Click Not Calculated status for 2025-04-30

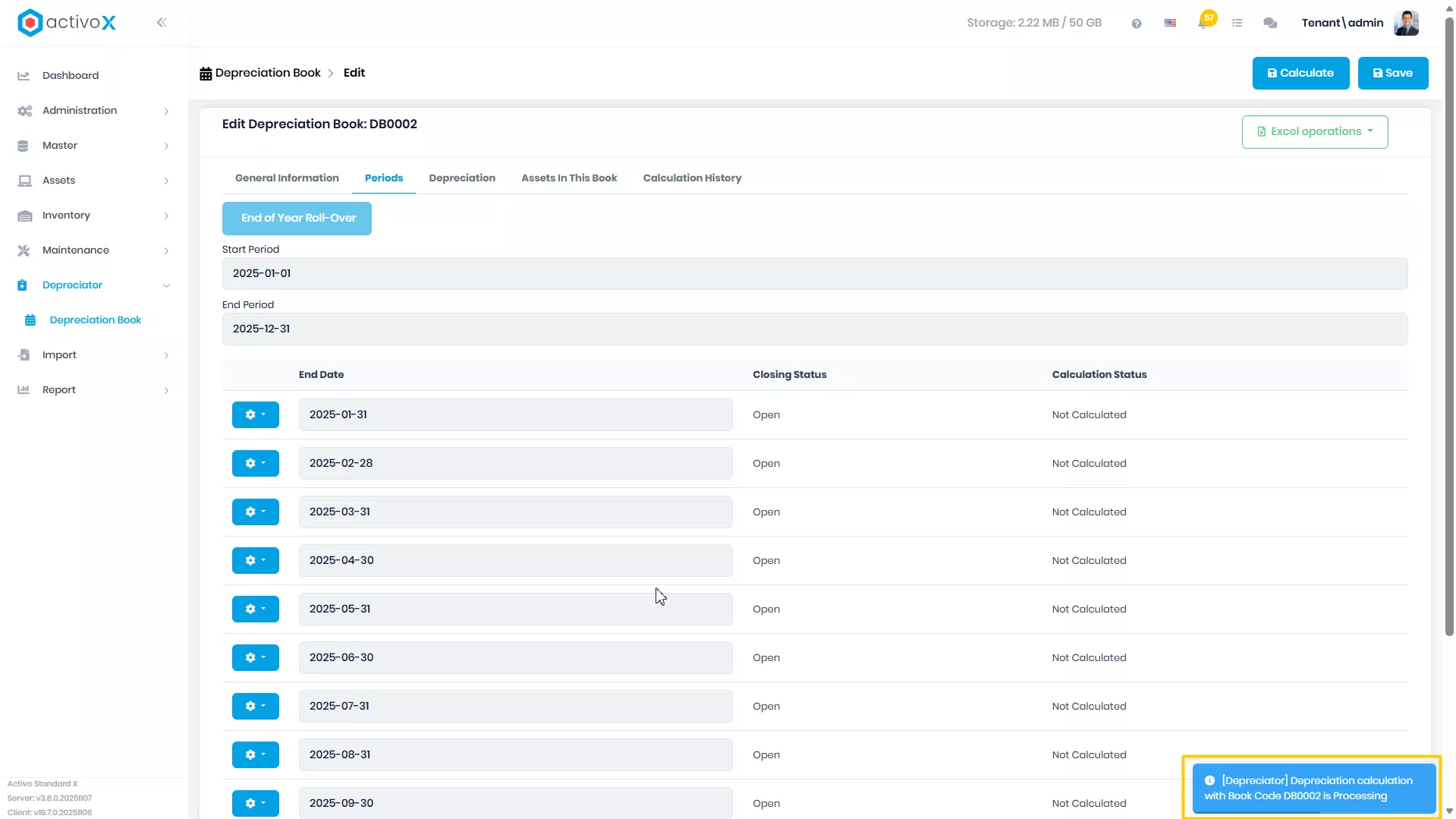pos(1089,561)
